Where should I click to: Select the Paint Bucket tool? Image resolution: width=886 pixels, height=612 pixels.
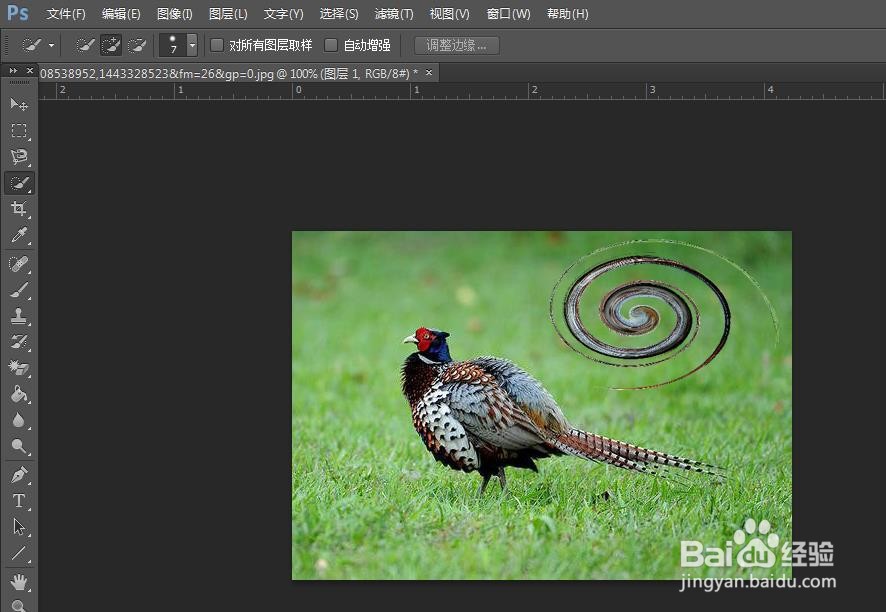click(19, 394)
